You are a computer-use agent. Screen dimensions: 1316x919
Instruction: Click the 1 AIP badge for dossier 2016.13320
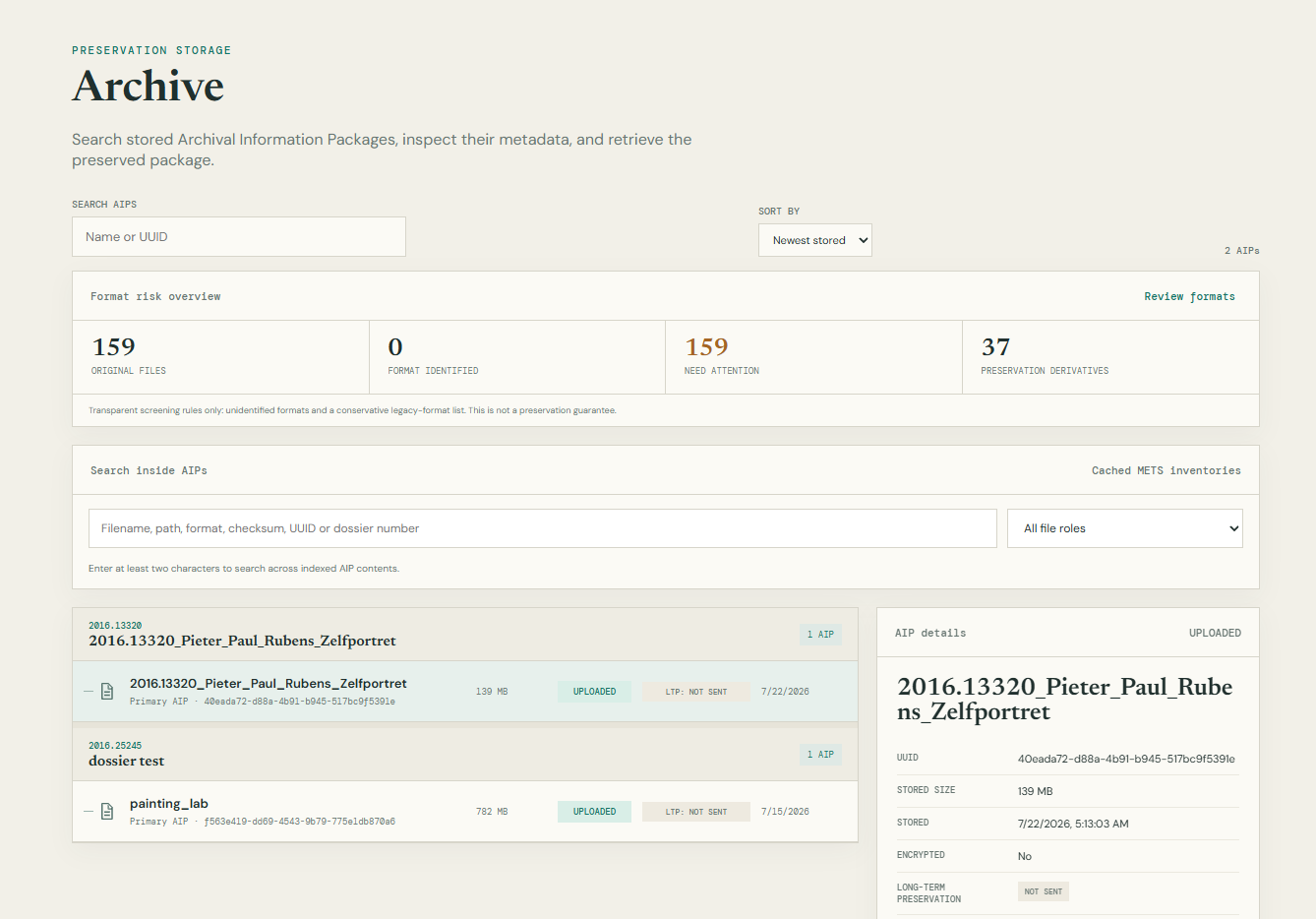click(x=820, y=635)
